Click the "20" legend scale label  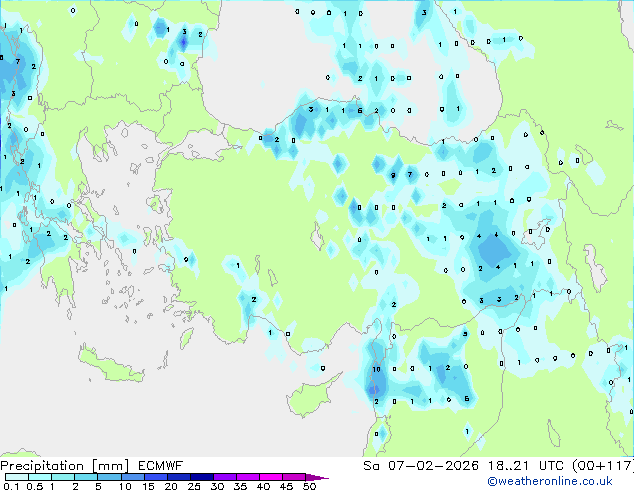pyautogui.click(x=171, y=486)
